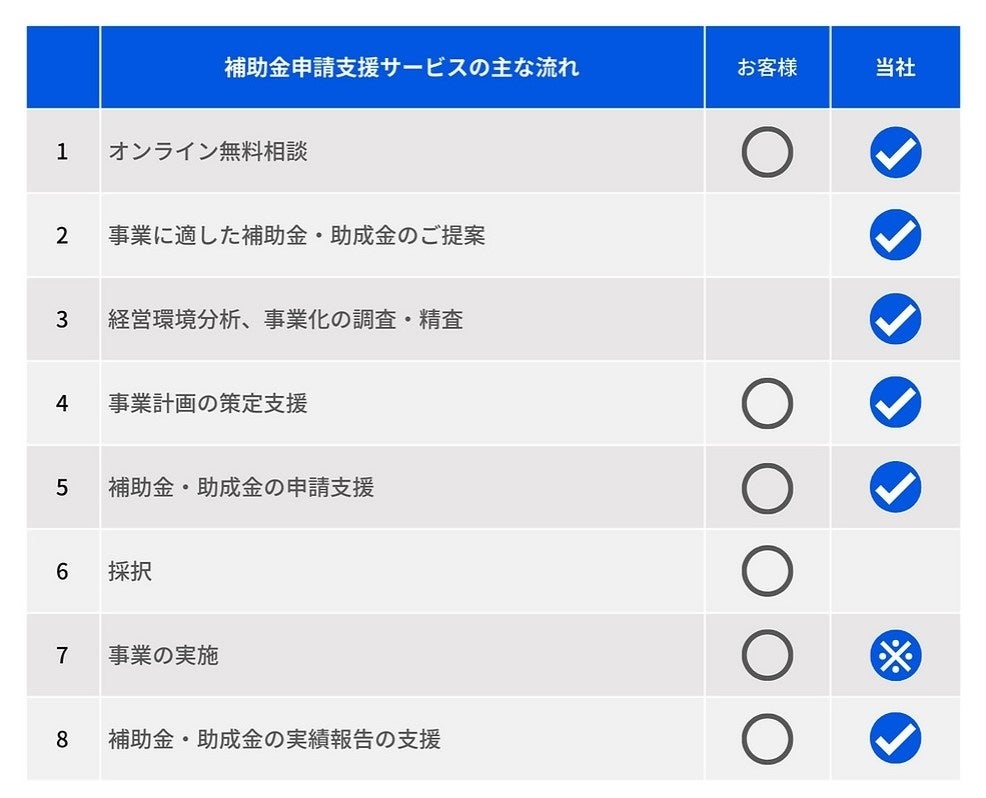Click the 当社 checkmark for 補助金・助成金の申請支援
The height and width of the screenshot is (798, 986).
[895, 487]
